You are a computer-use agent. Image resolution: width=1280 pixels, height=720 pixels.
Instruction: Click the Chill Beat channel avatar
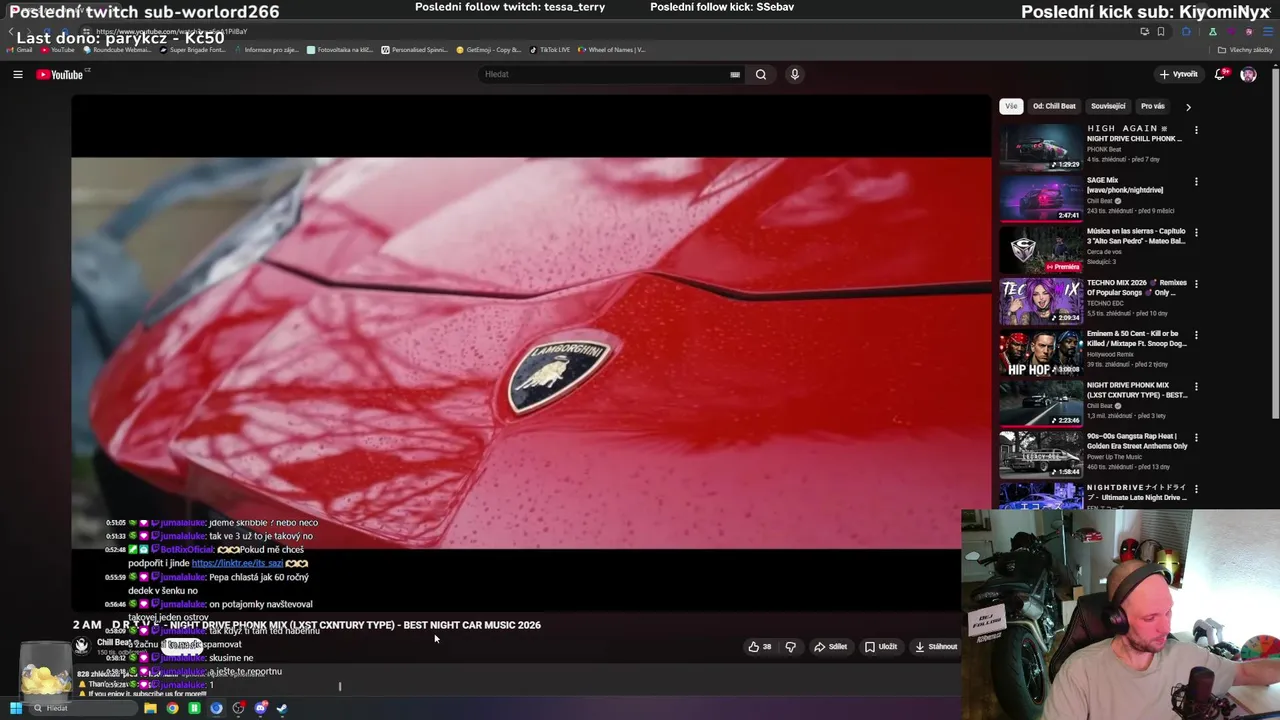tap(82, 646)
